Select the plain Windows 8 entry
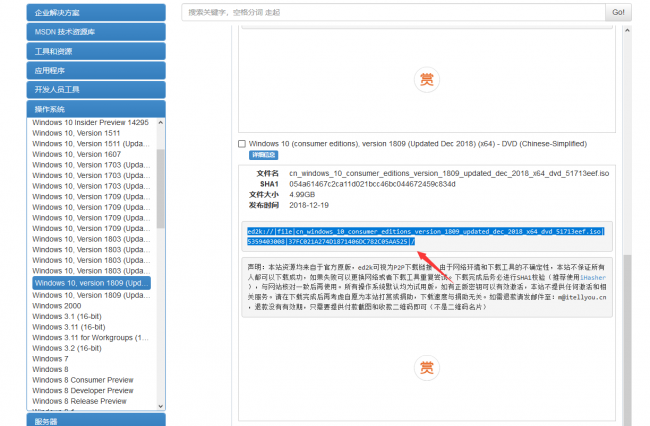The width and height of the screenshot is (650, 426). pos(50,369)
